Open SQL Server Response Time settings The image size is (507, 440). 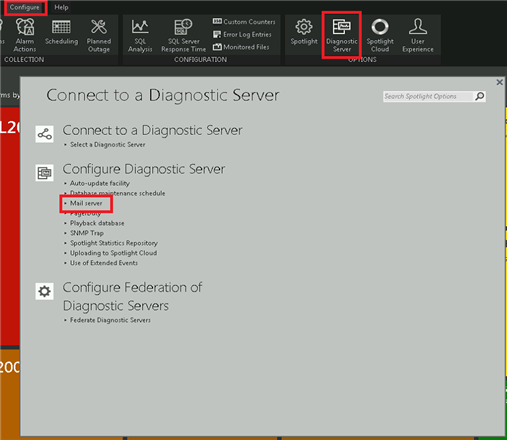[x=183, y=35]
